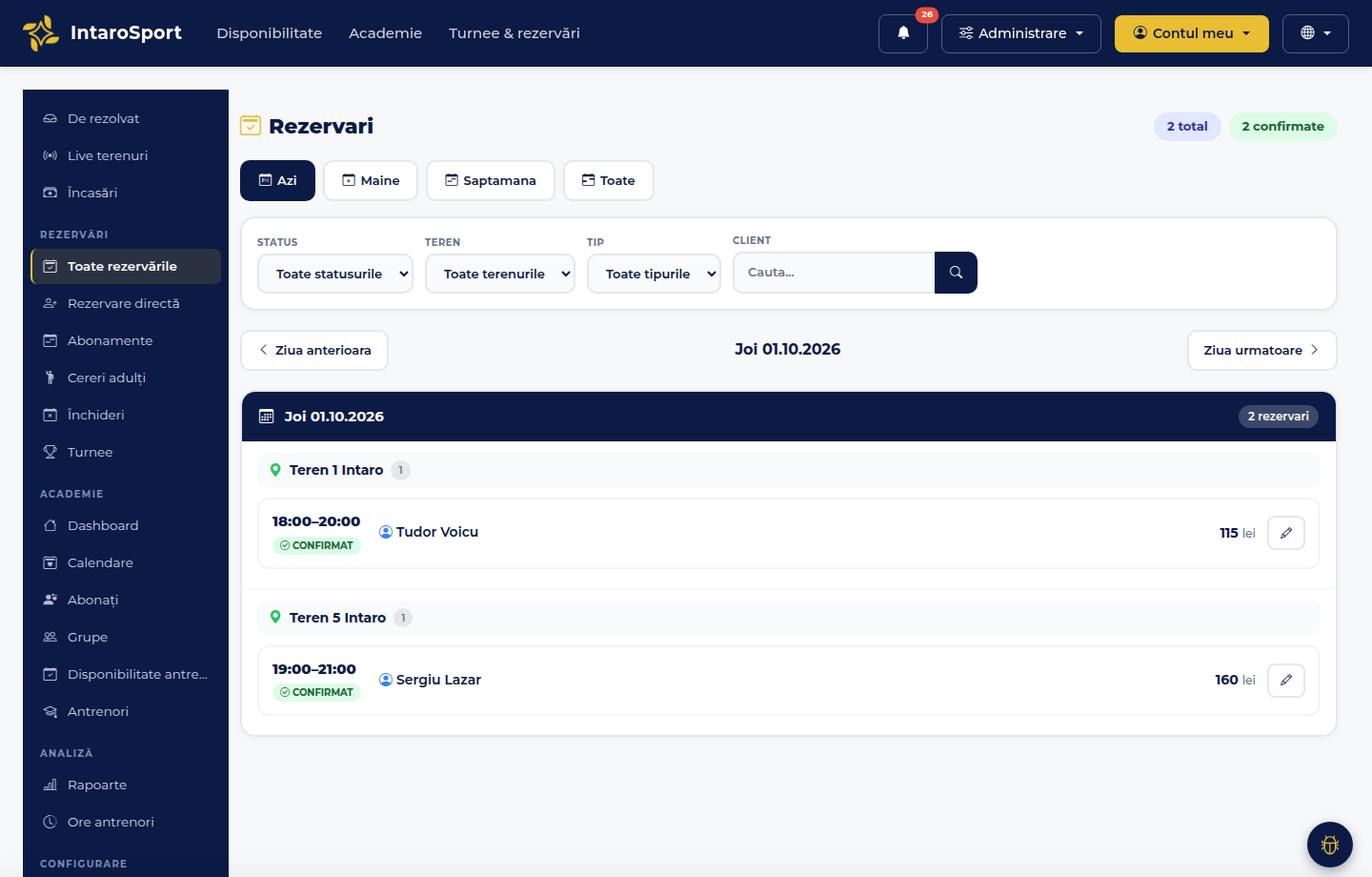Viewport: 1372px width, 877px height.
Task: Expand the Toate terenurile dropdown
Action: click(x=500, y=274)
